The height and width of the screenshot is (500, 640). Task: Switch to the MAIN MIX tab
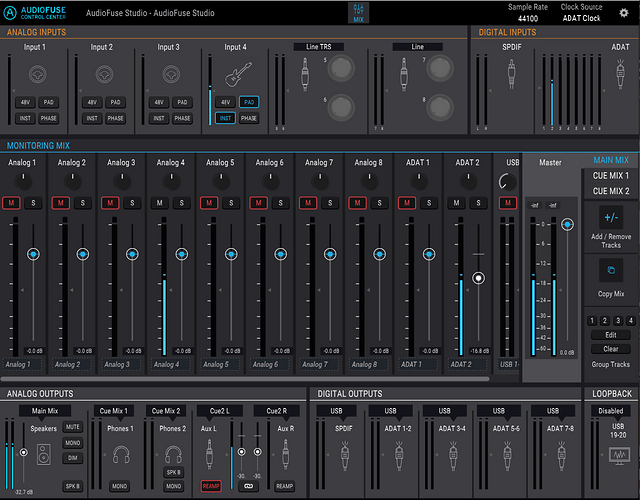pos(611,160)
